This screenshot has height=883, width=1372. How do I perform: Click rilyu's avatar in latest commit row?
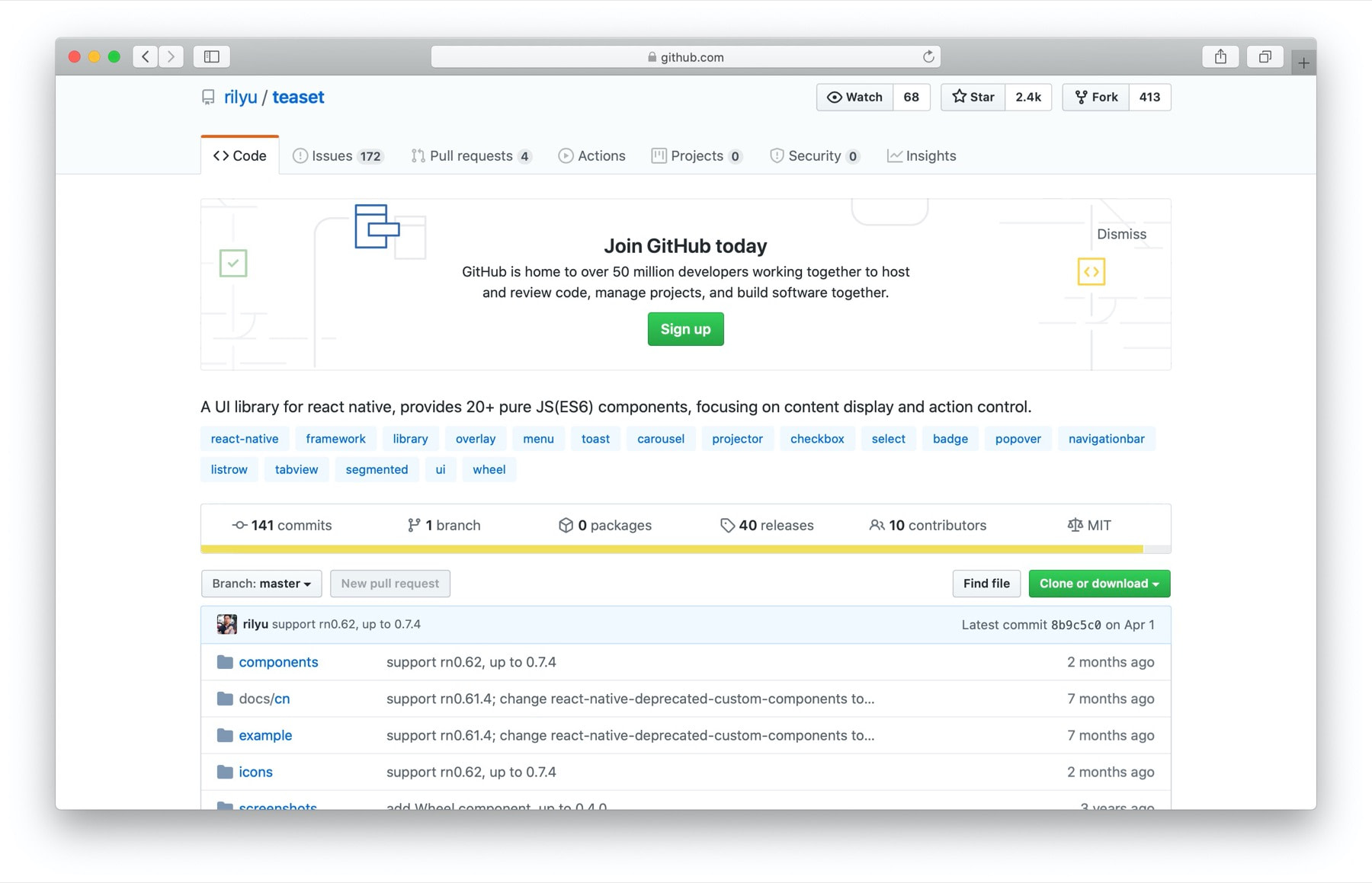tap(226, 624)
